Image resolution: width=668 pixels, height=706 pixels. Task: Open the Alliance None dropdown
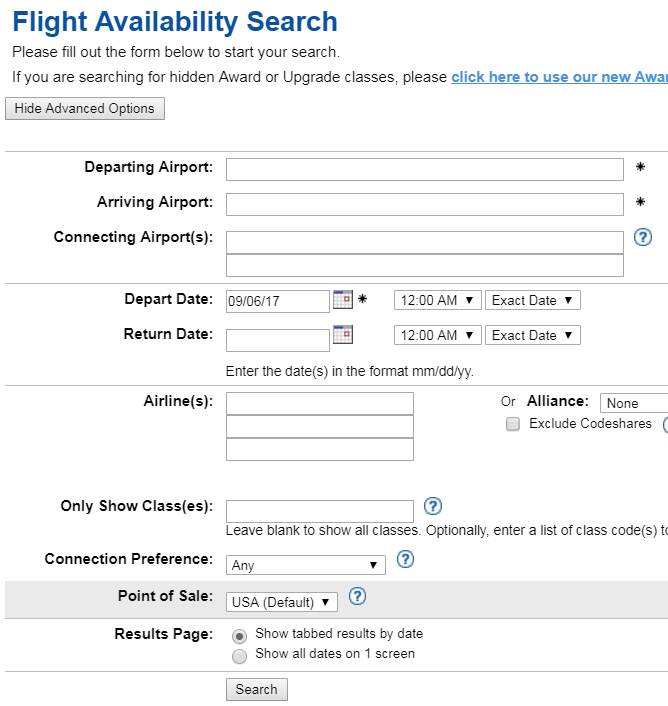point(634,403)
